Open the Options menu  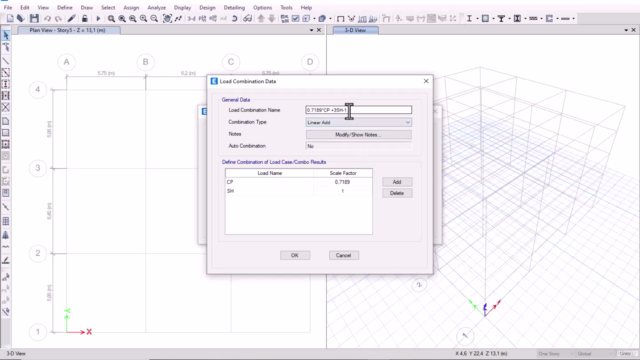pyautogui.click(x=262, y=7)
